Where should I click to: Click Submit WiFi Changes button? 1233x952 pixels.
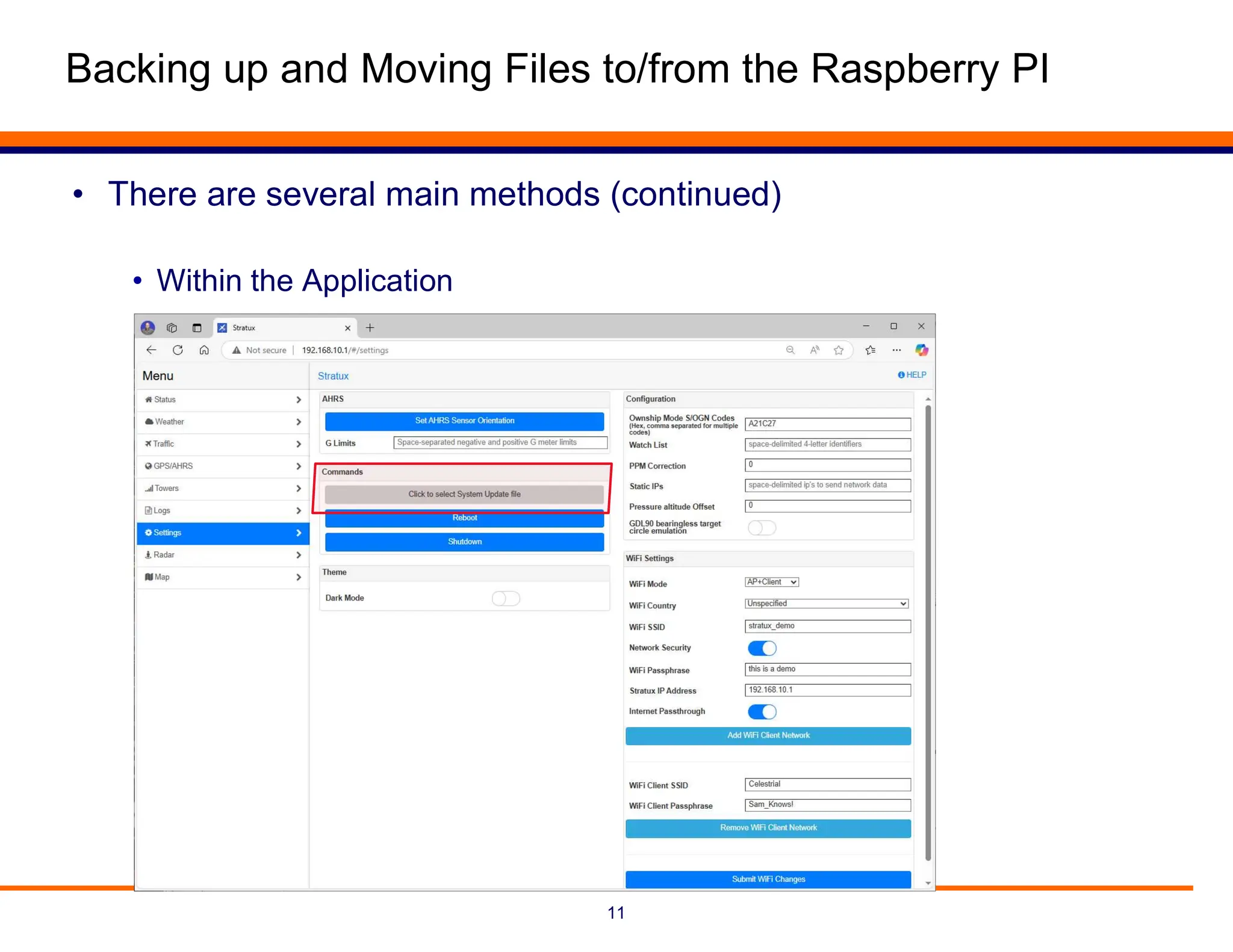pyautogui.click(x=768, y=879)
